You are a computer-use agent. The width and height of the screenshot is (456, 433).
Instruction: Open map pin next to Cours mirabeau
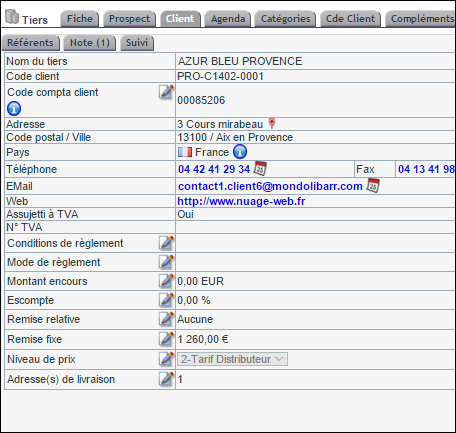click(272, 123)
